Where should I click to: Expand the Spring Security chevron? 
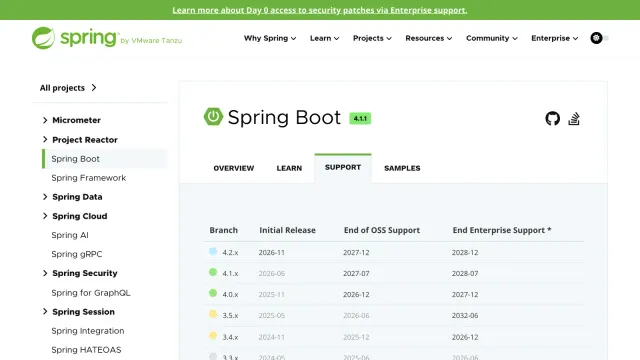pos(45,273)
